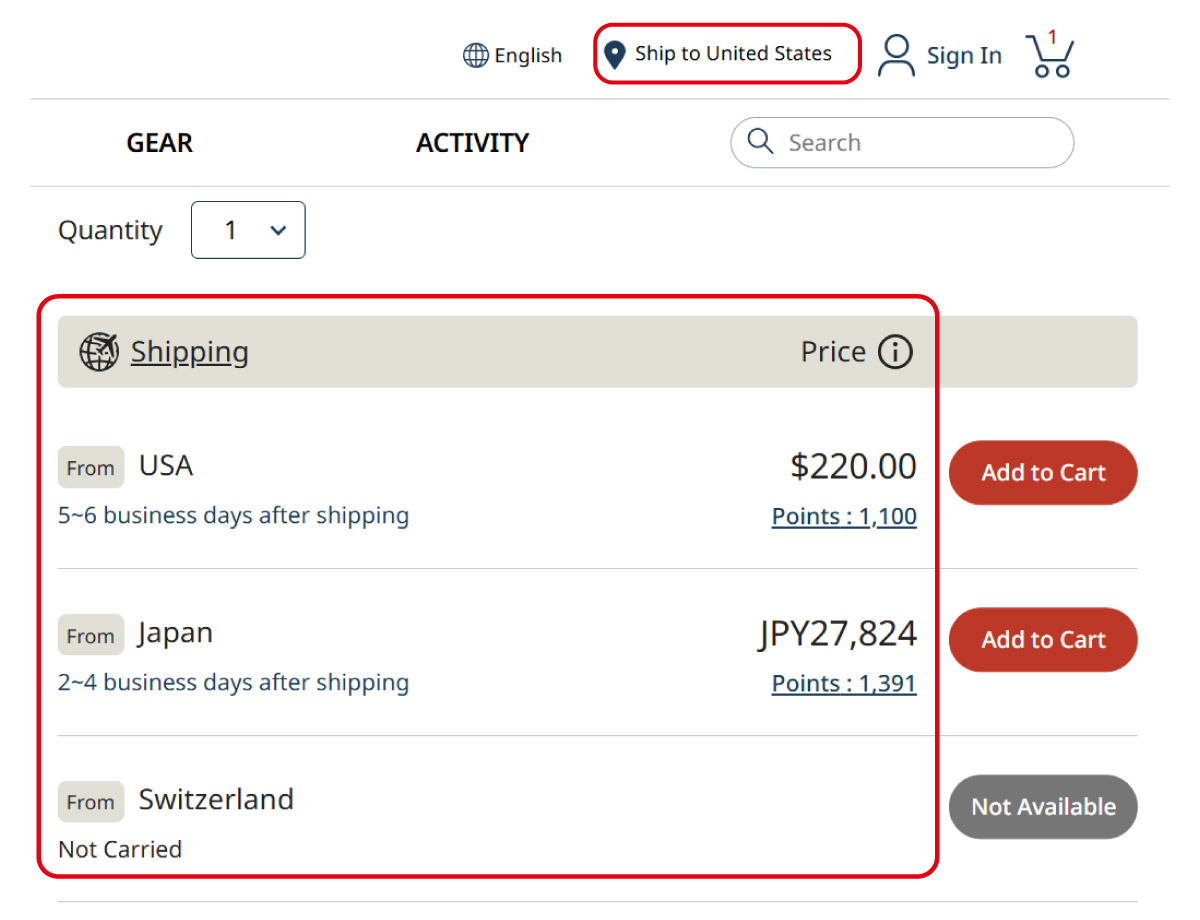Open the shopping cart icon

pos(1049,56)
